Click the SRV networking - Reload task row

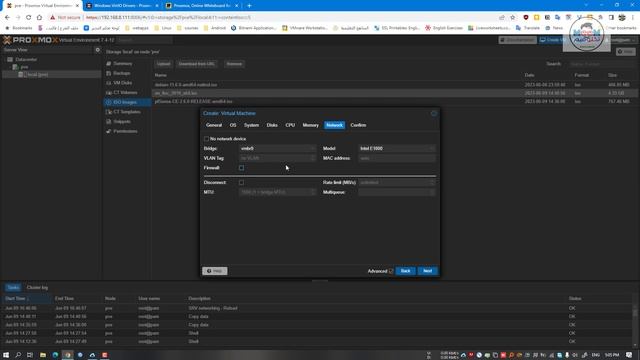point(318,308)
